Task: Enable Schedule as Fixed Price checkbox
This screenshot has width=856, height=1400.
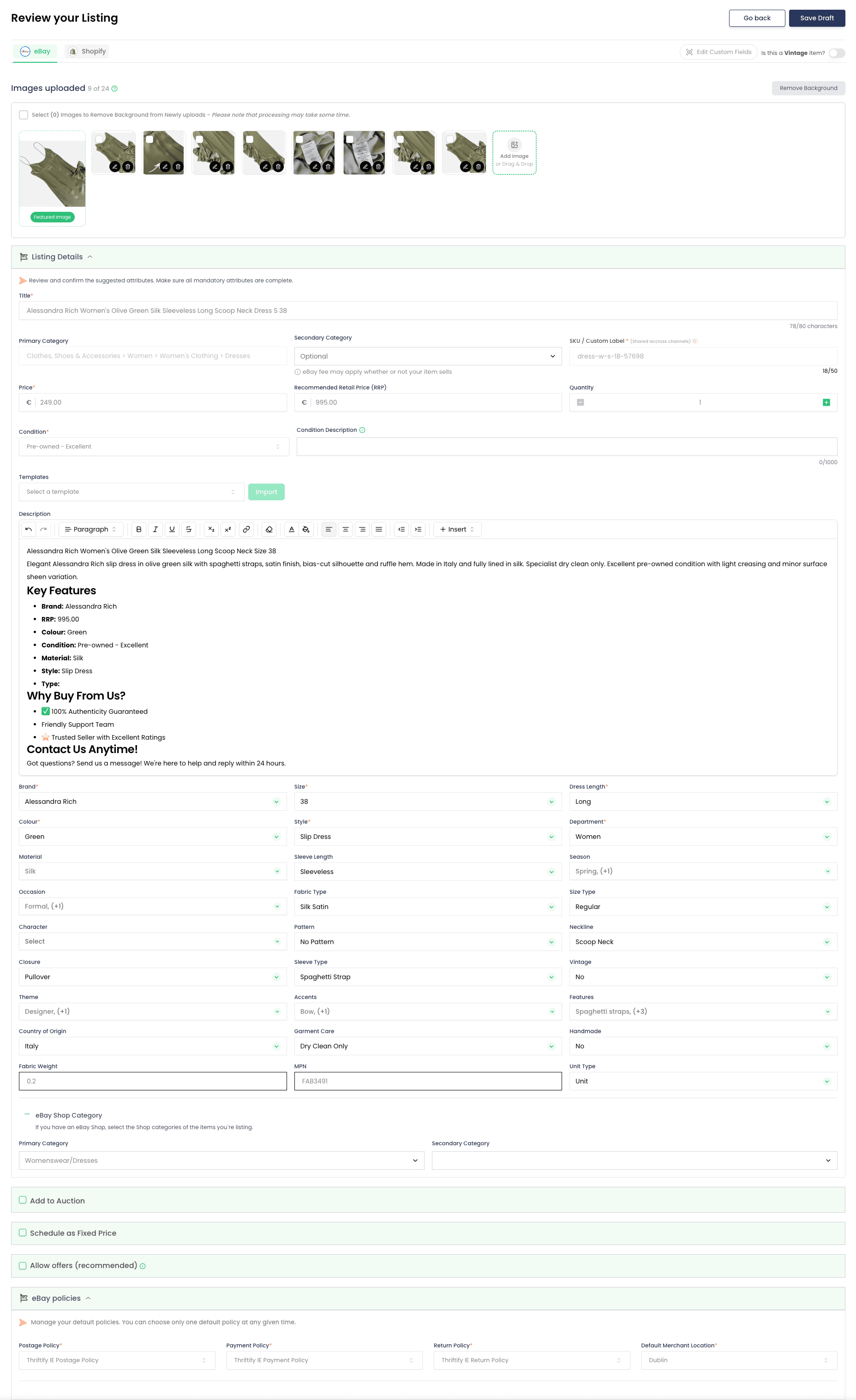Action: pyautogui.click(x=23, y=1232)
